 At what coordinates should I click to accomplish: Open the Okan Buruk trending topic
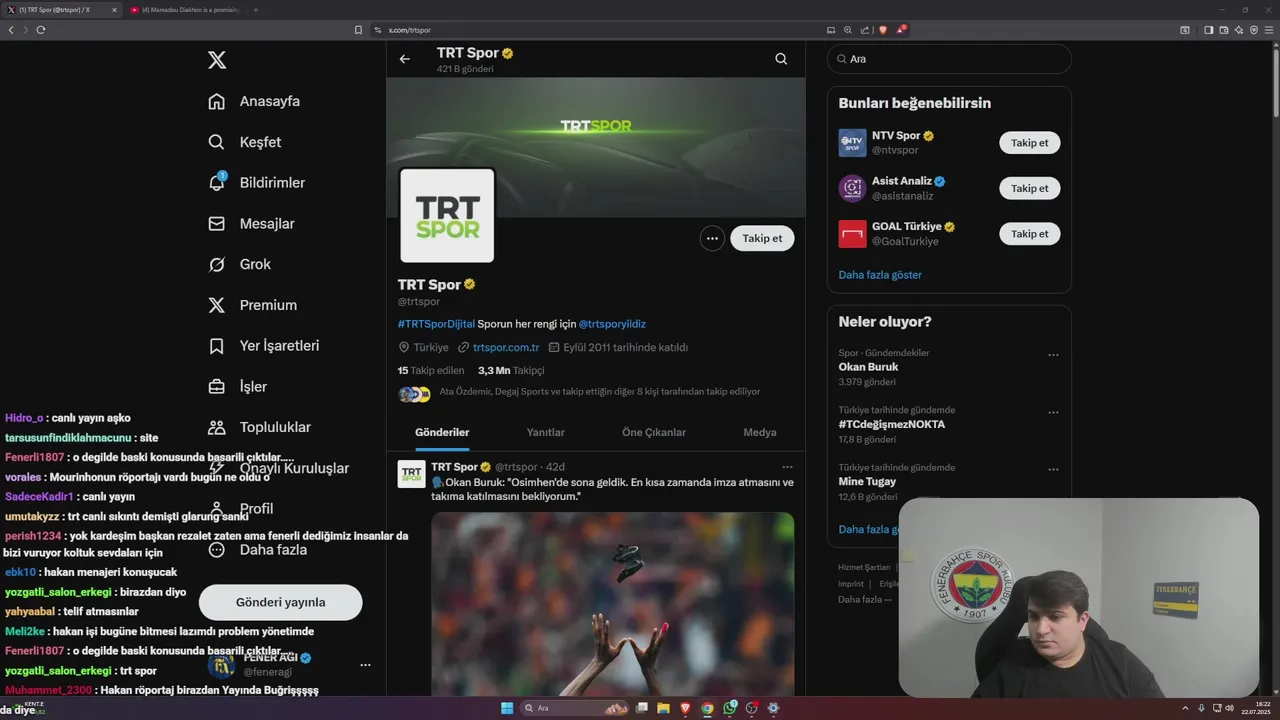[868, 367]
